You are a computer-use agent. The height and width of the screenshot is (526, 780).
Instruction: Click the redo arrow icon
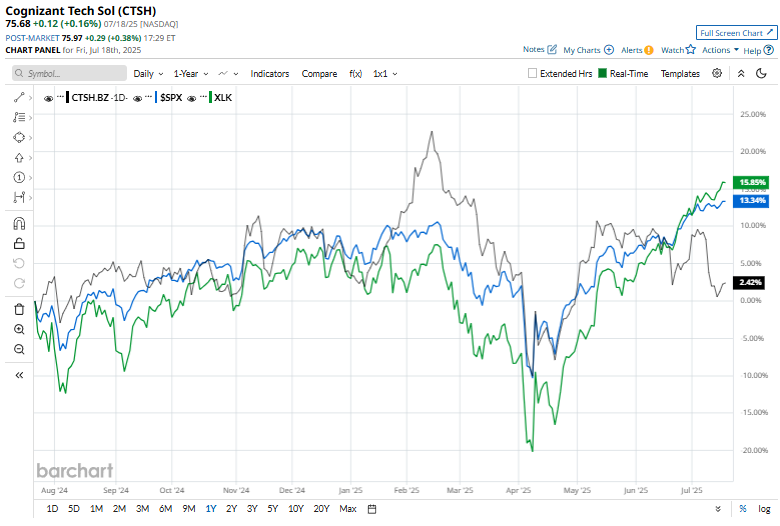click(x=19, y=283)
